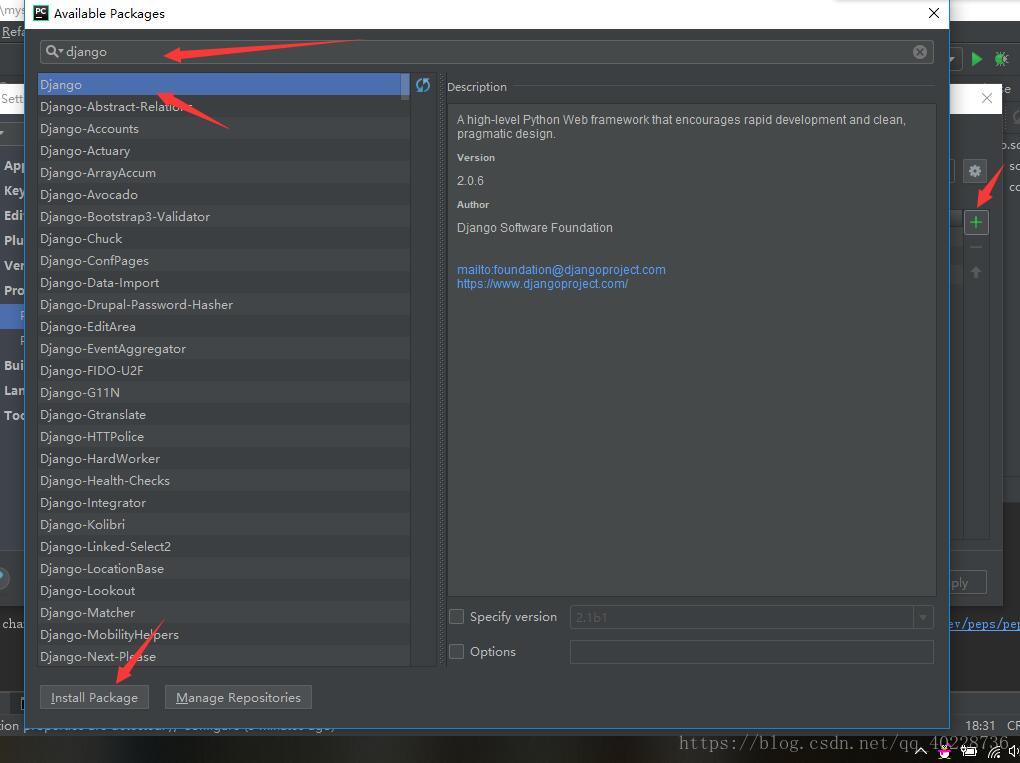This screenshot has height=763, width=1020.
Task: Select Django-Accounts in the list
Action: (224, 129)
